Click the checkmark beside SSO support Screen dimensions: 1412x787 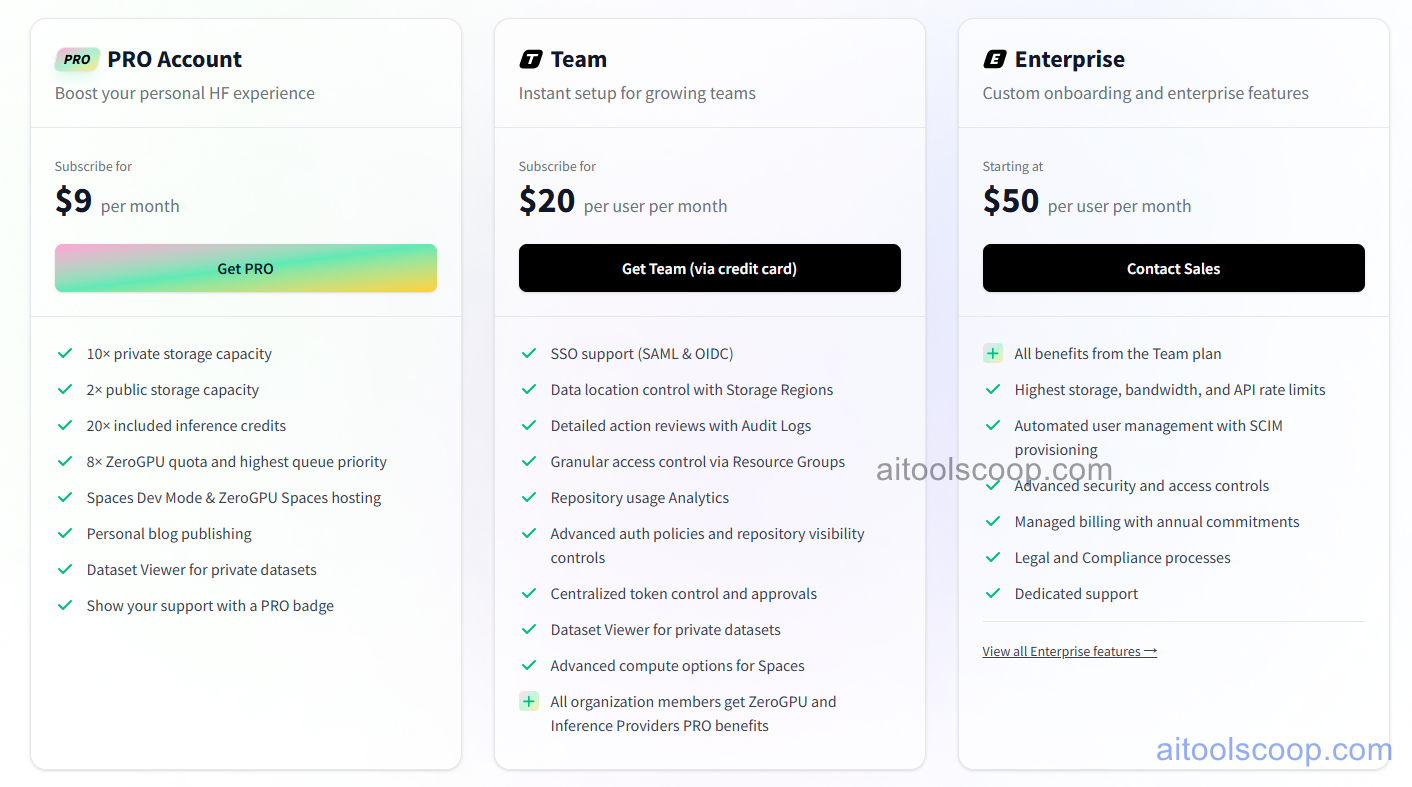[x=529, y=353]
